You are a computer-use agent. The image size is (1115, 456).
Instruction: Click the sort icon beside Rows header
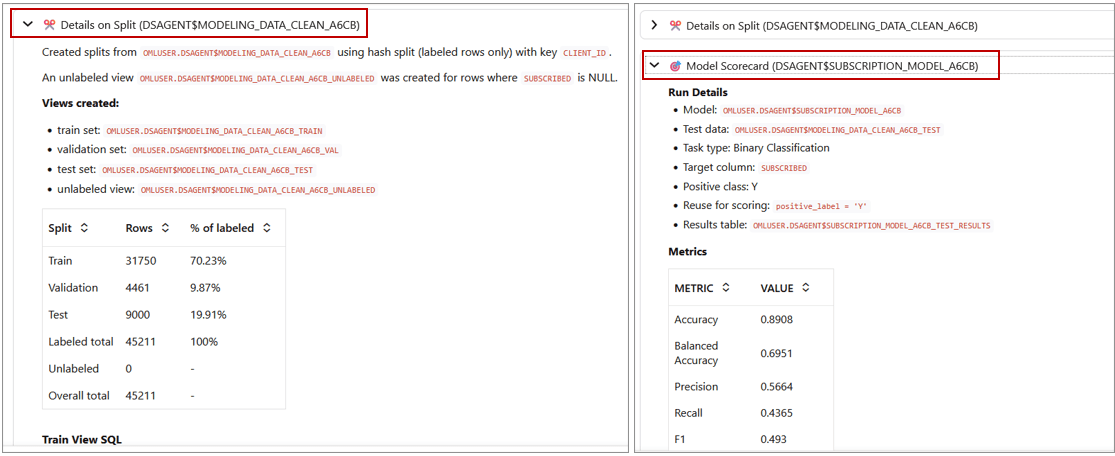click(x=165, y=228)
